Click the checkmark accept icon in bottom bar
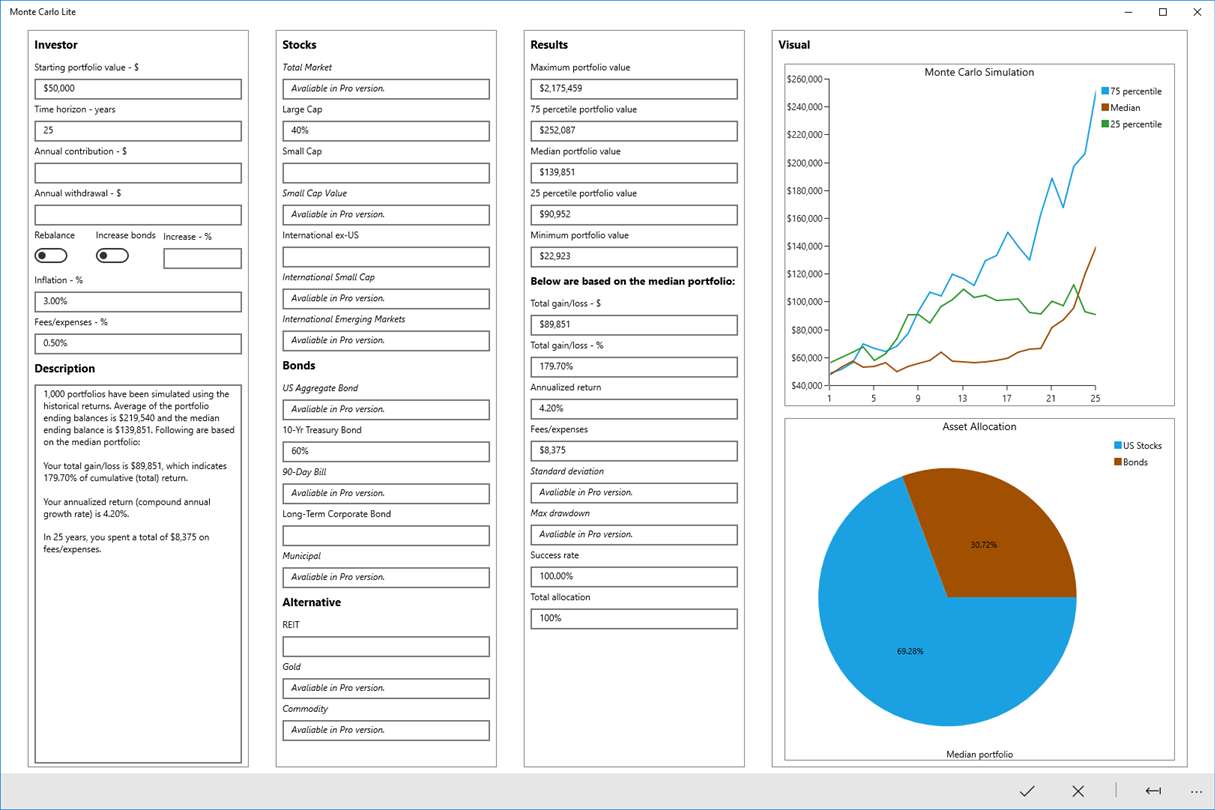The height and width of the screenshot is (810, 1215). click(1027, 791)
